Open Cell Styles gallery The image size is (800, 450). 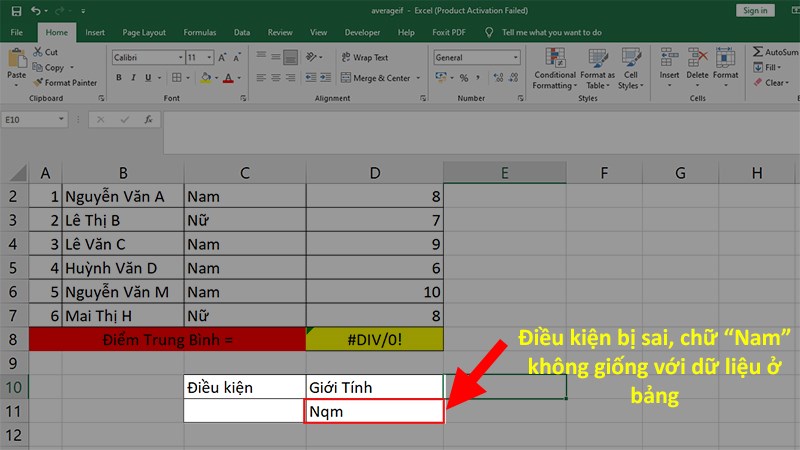pyautogui.click(x=631, y=69)
